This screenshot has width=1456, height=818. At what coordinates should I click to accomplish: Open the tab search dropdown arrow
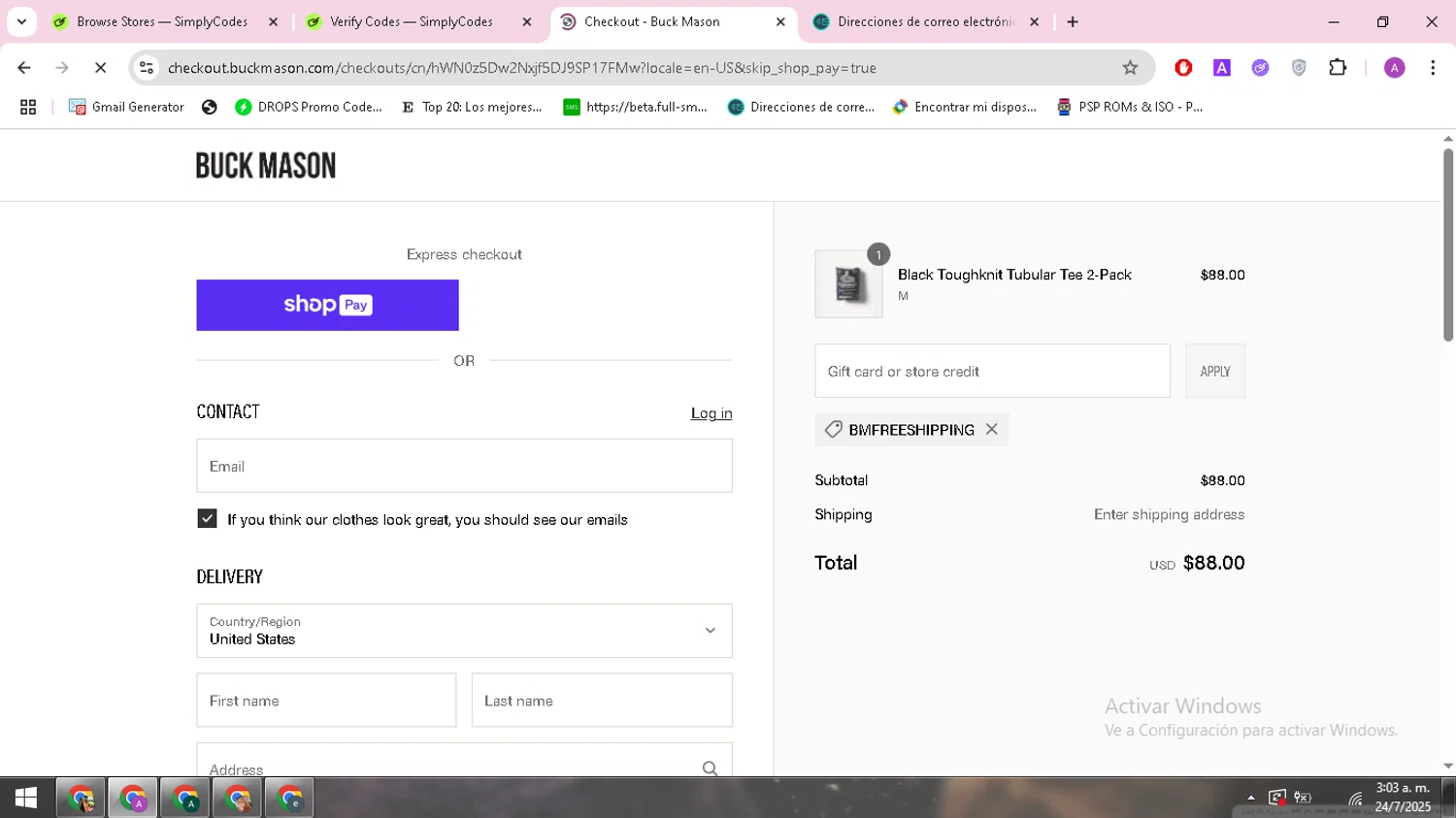pos(21,21)
